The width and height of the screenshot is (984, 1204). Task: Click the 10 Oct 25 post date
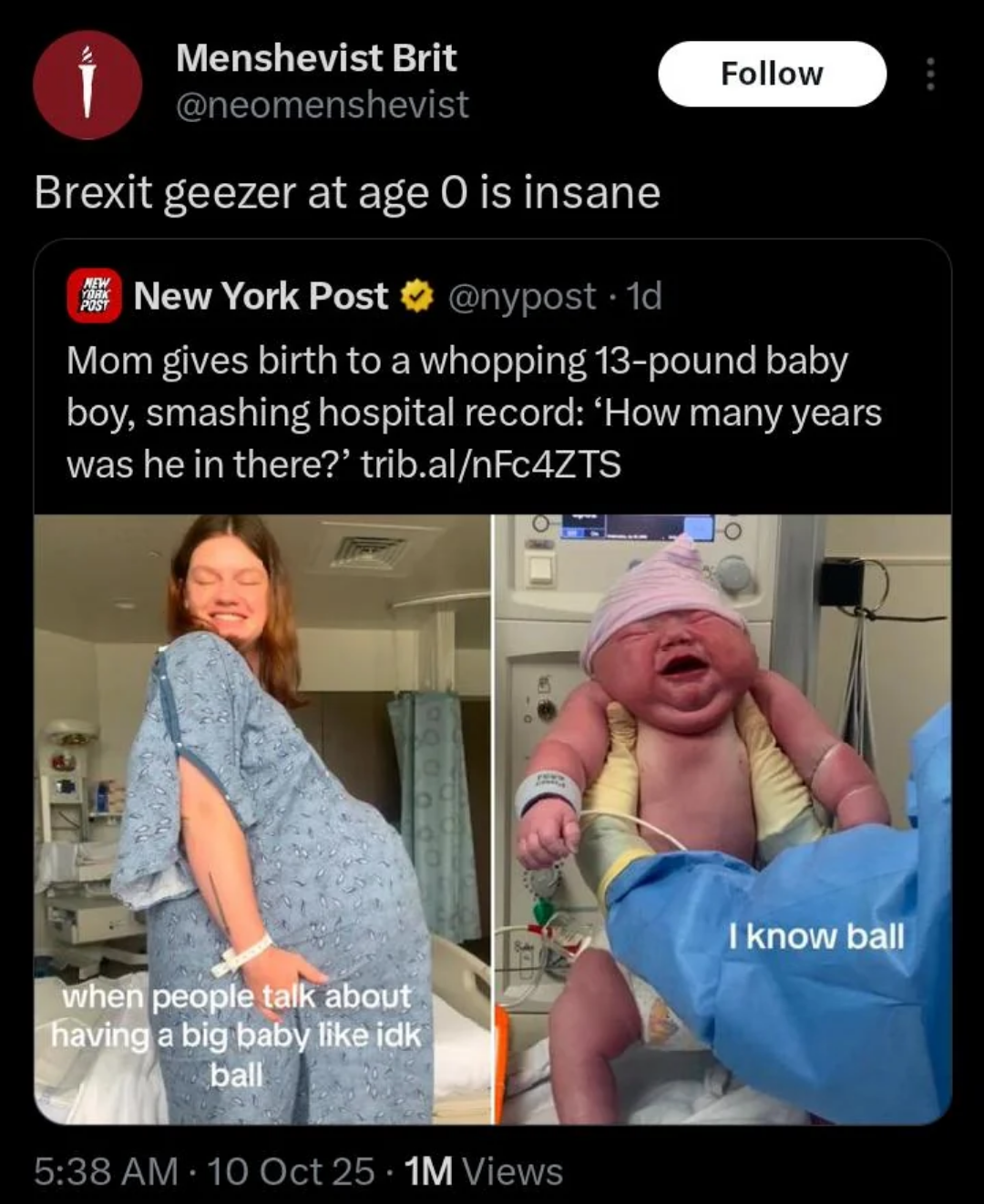coord(291,1171)
